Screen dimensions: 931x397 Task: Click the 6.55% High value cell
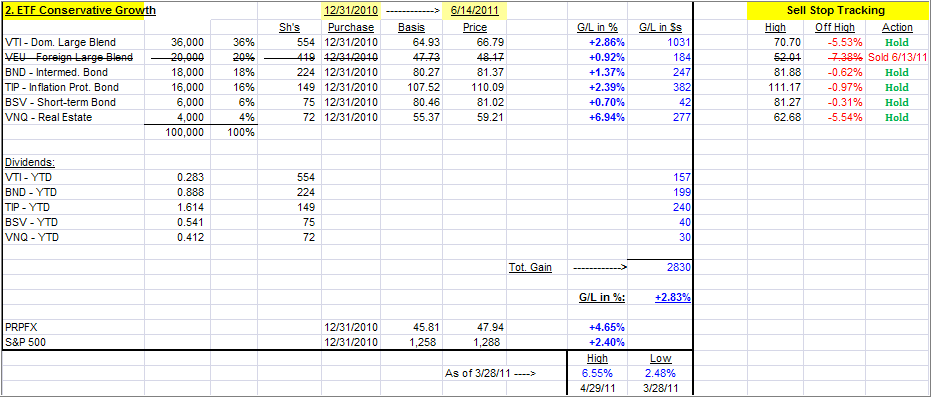click(596, 373)
